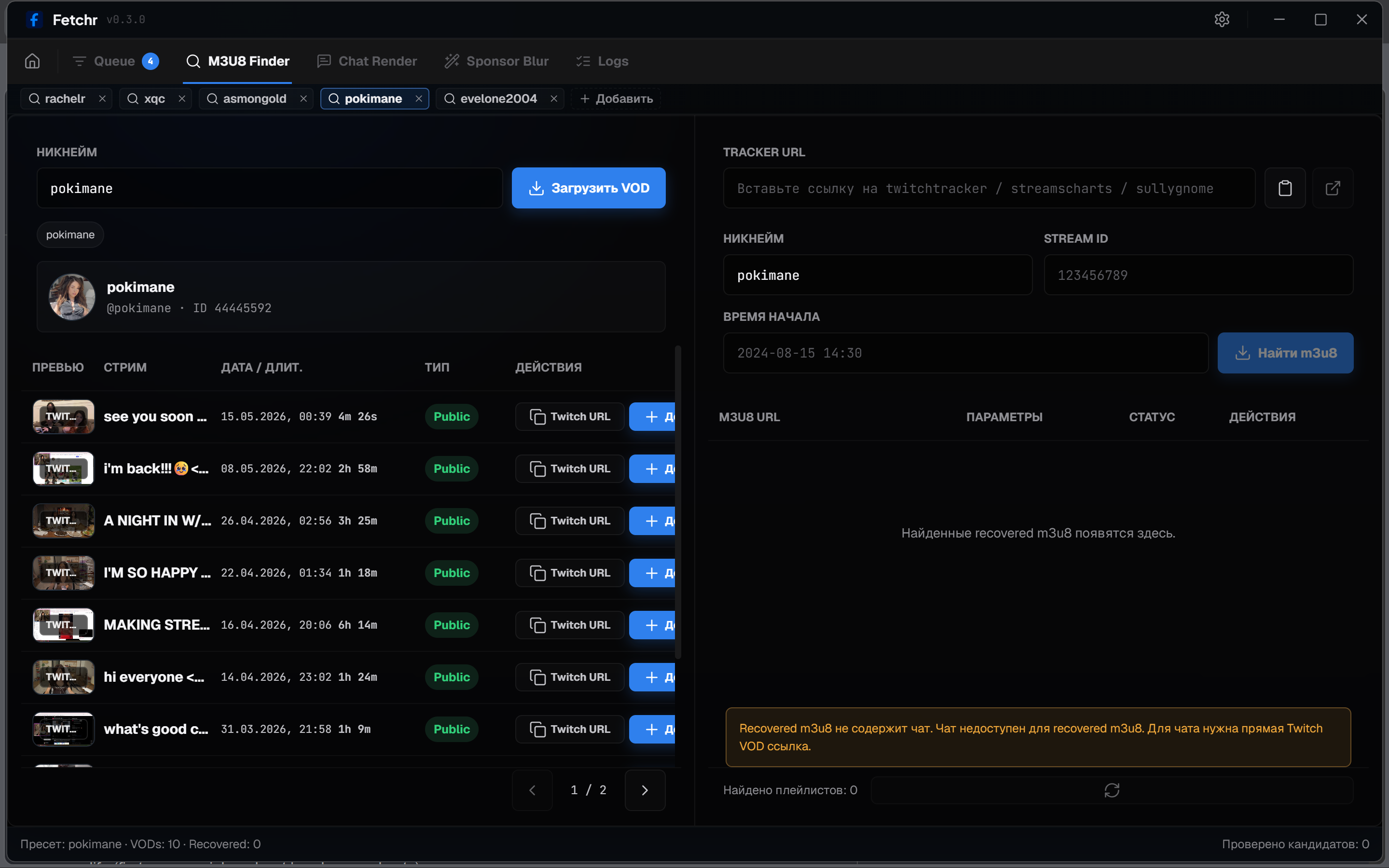Screen dimensions: 1389x868
Task: Add 'A NIGHT IN W/' VOD to queue
Action: pyautogui.click(x=653, y=521)
